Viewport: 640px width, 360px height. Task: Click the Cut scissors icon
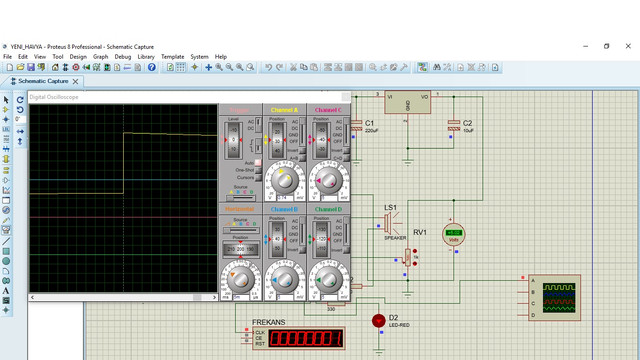(293, 67)
